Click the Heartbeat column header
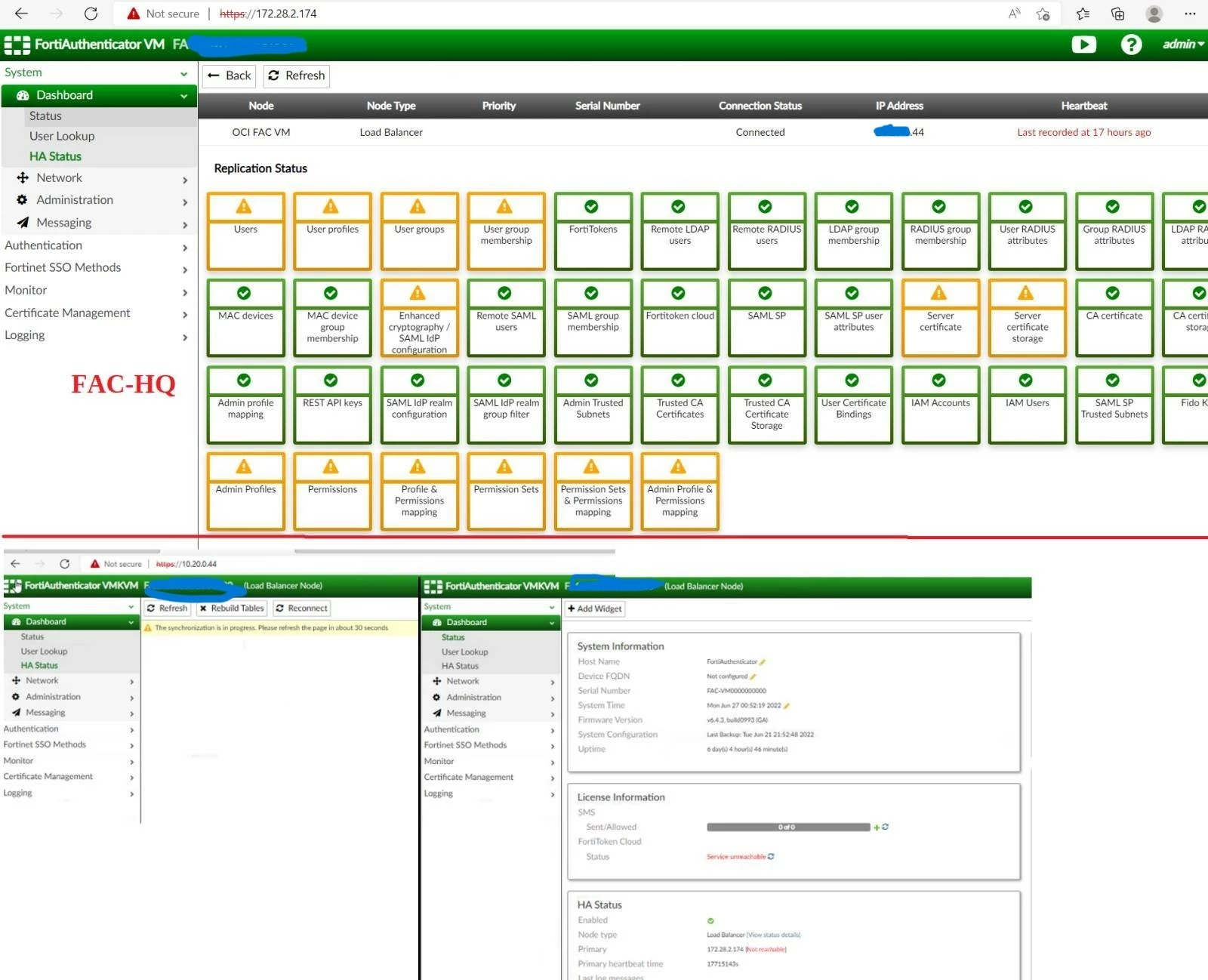The height and width of the screenshot is (980, 1208). pyautogui.click(x=1083, y=106)
